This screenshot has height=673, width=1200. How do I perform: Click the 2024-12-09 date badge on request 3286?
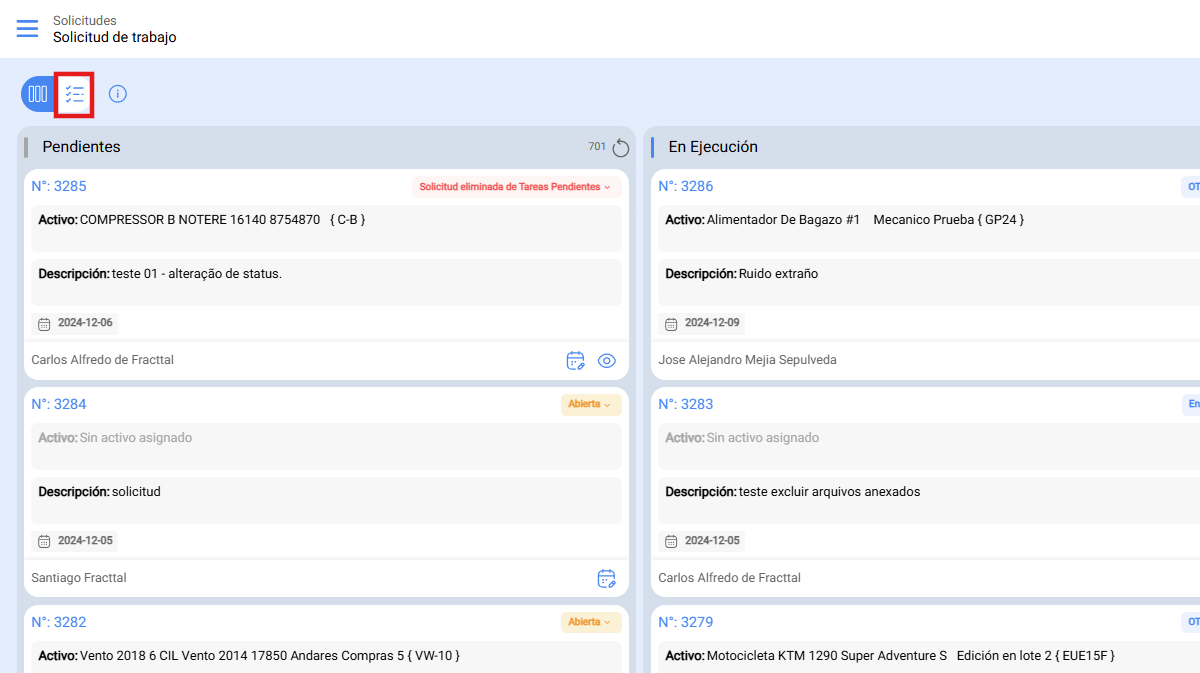[703, 323]
